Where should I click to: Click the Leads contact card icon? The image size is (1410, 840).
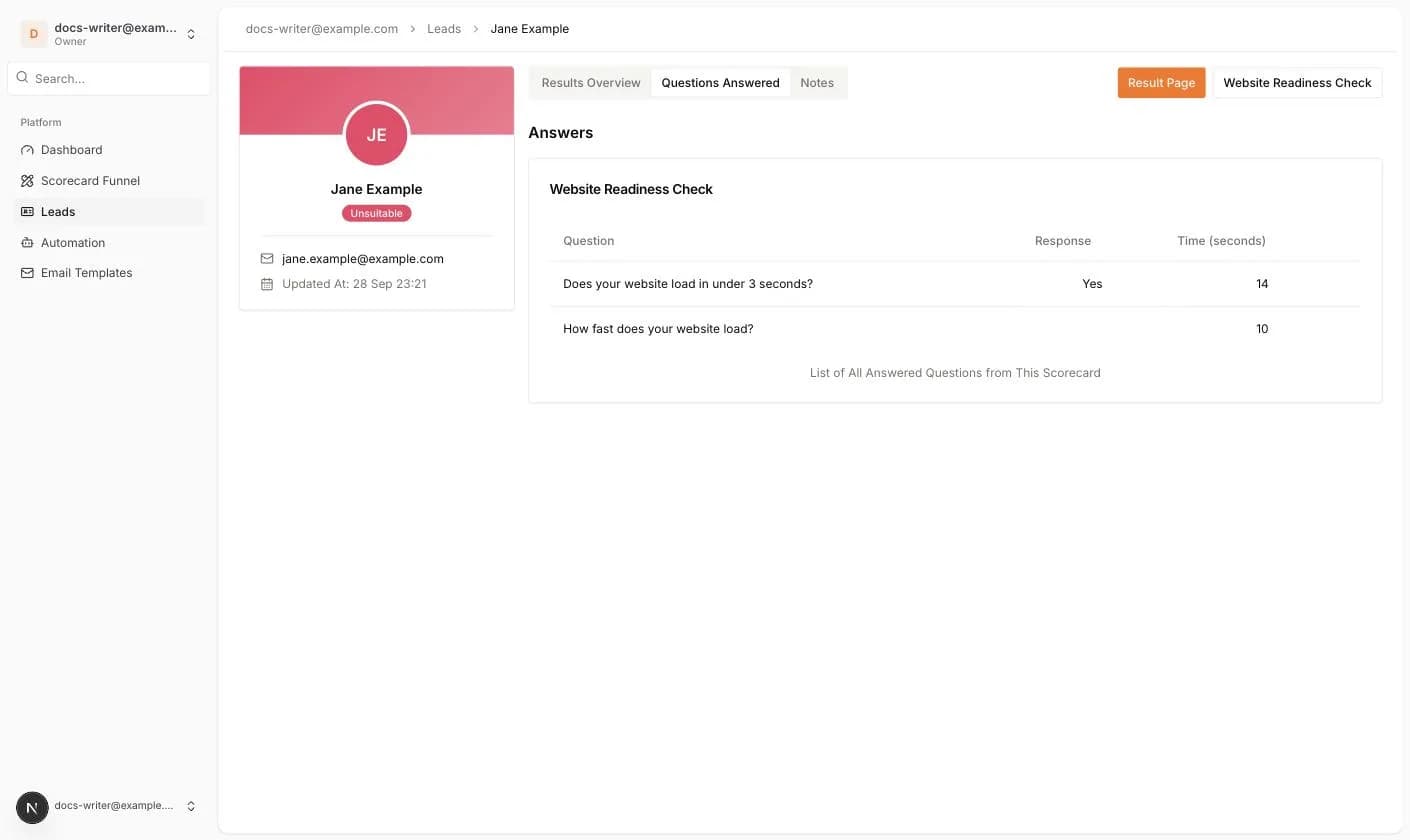tap(27, 212)
